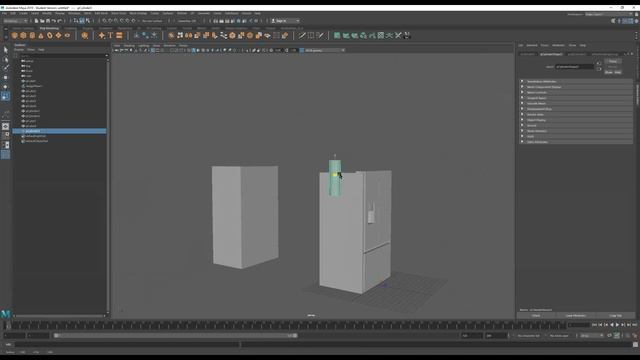Select pCylinder3 row in the Outliner
Viewport: 640px width, 360px height.
60,131
